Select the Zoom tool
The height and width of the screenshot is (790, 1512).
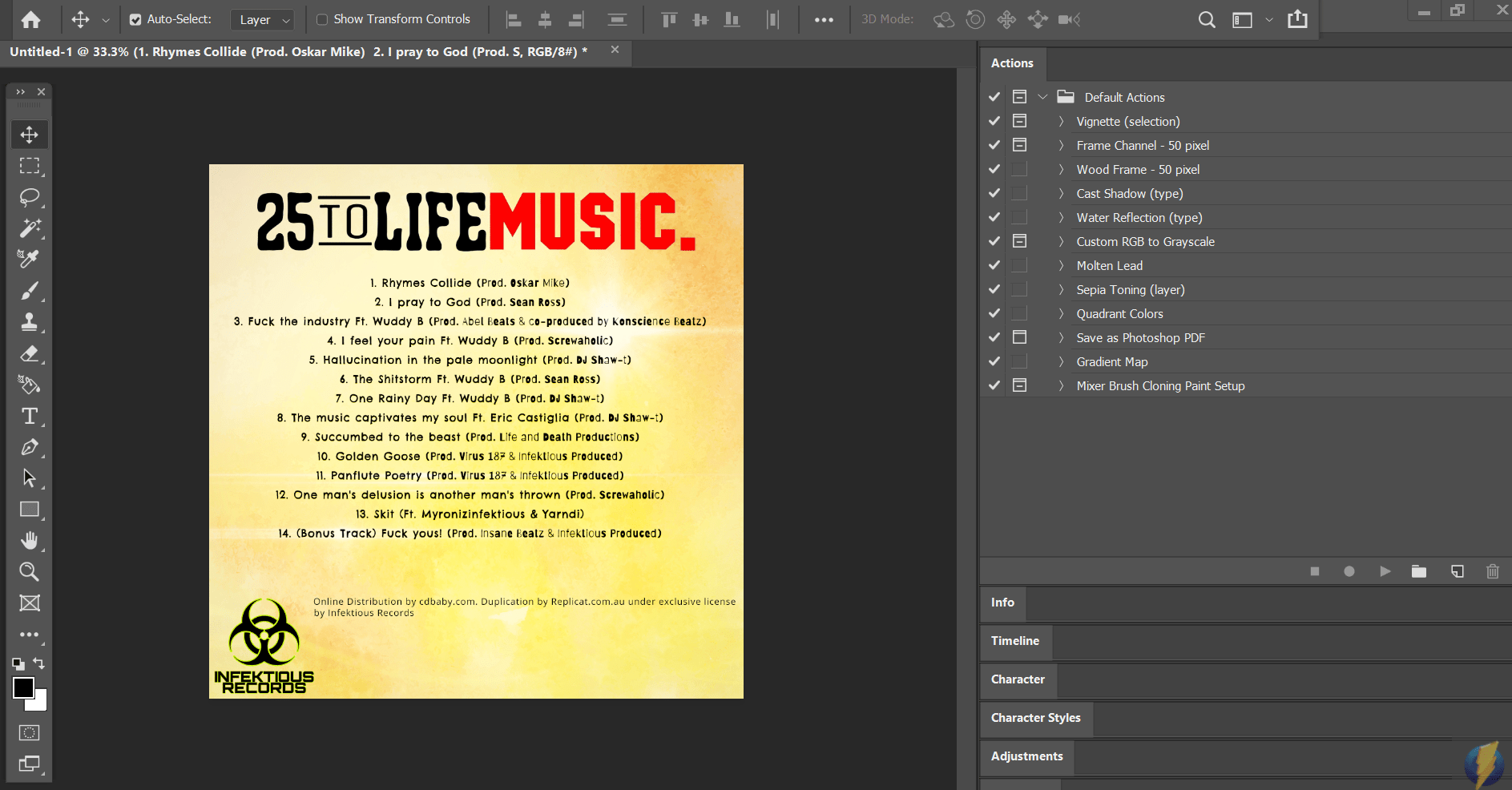click(29, 571)
